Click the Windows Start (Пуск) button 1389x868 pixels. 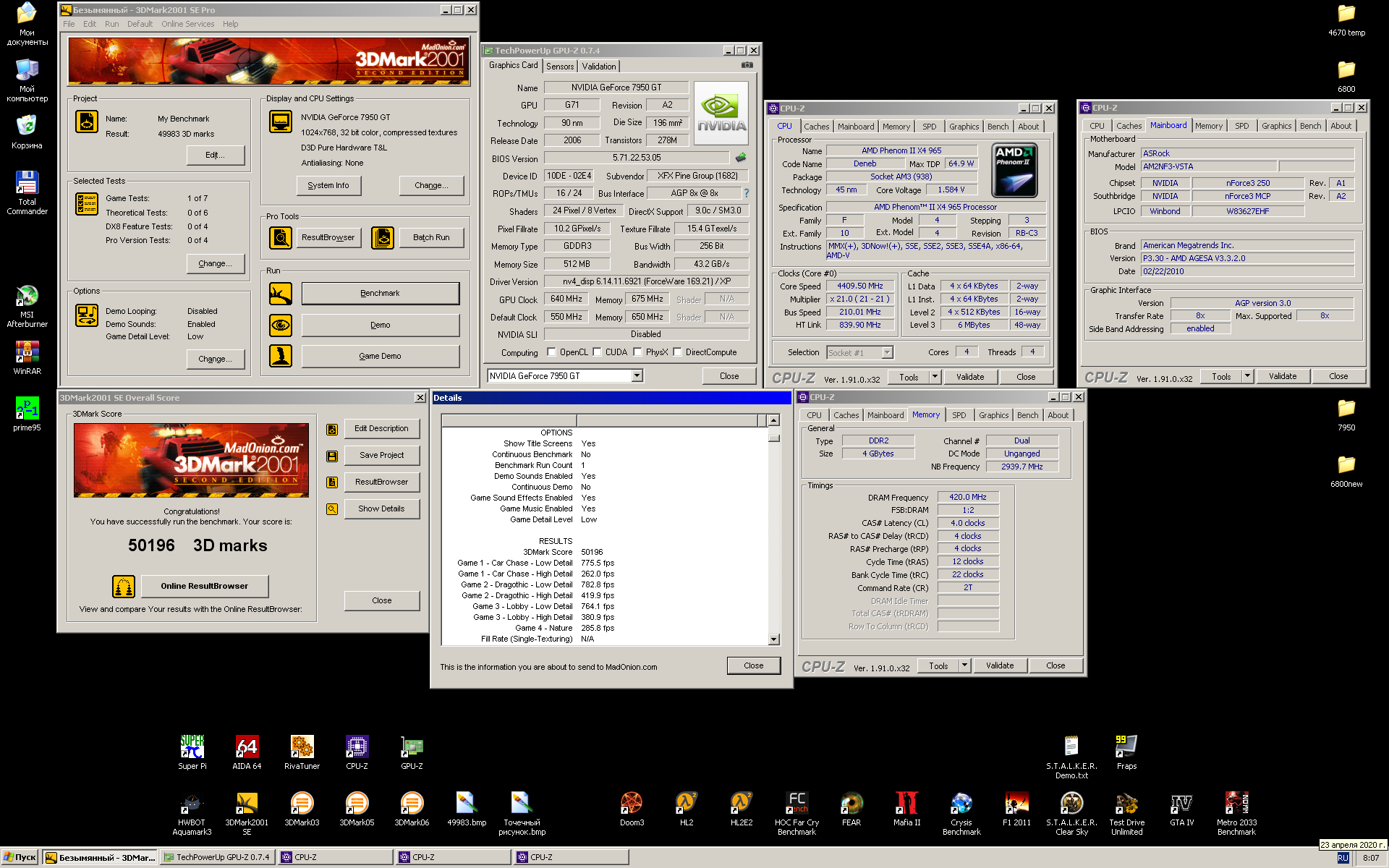point(20,858)
